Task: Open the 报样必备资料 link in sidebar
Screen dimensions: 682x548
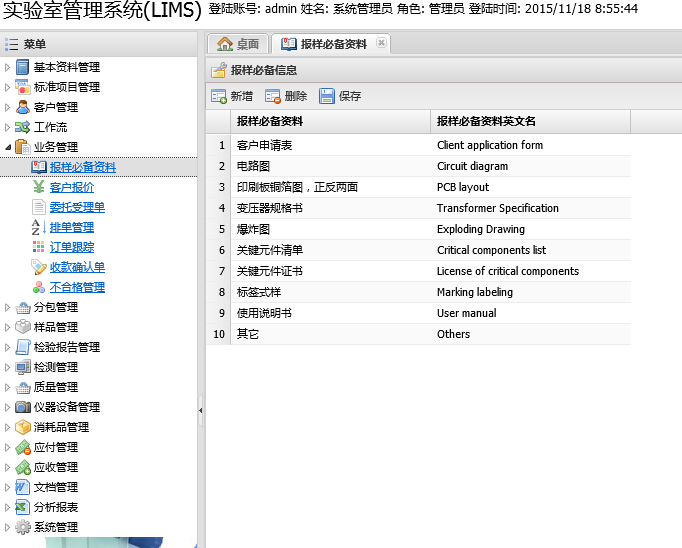Action: click(82, 167)
